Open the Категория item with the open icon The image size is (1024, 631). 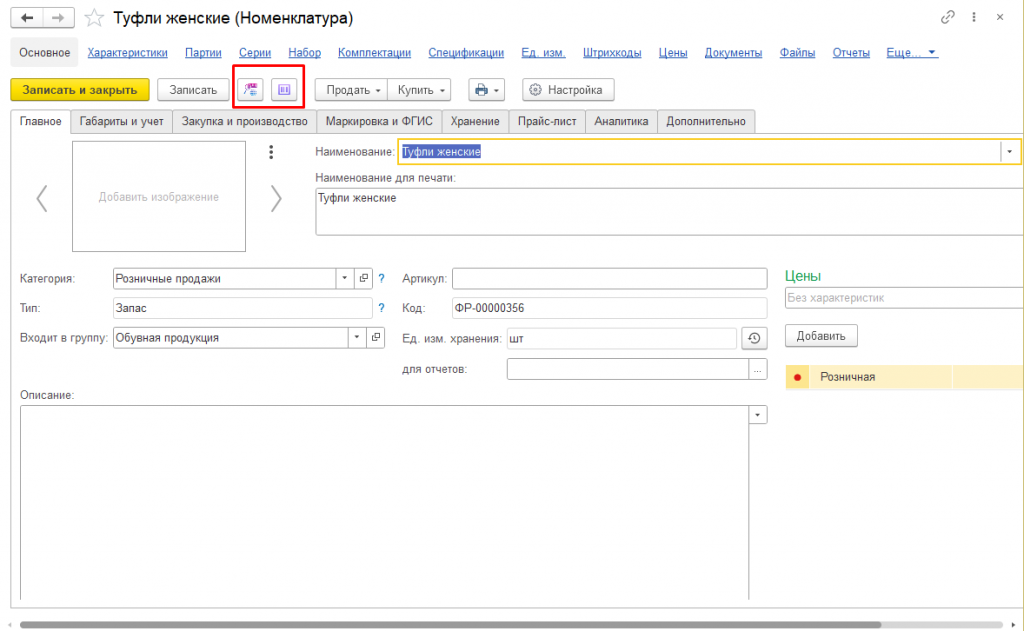pyautogui.click(x=364, y=278)
